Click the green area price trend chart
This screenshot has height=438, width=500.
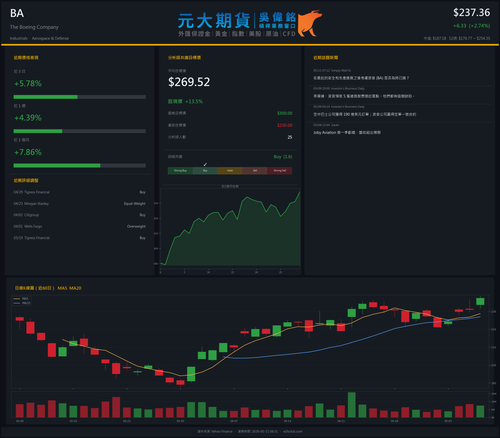coord(230,230)
